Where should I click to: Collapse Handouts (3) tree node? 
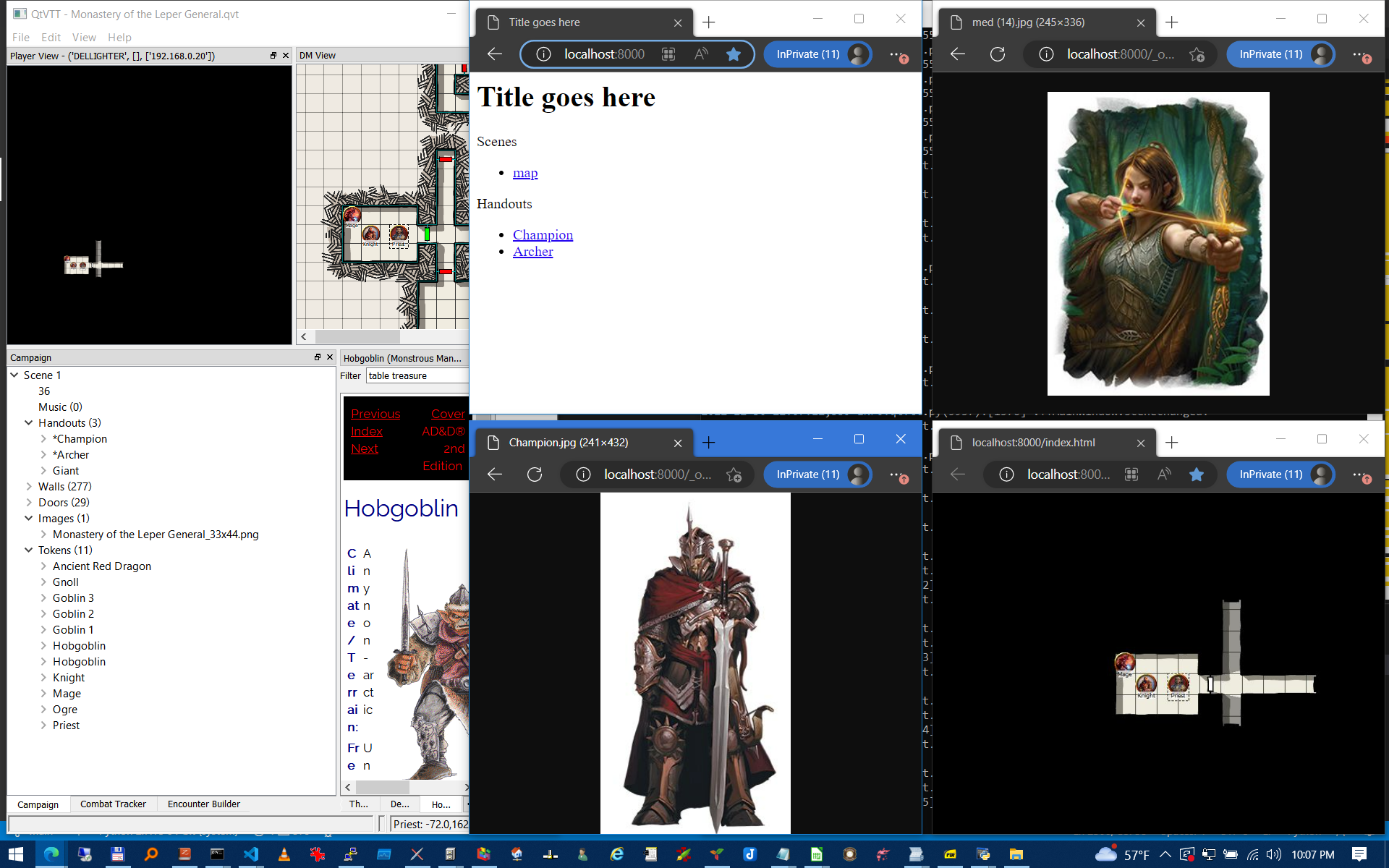29,423
